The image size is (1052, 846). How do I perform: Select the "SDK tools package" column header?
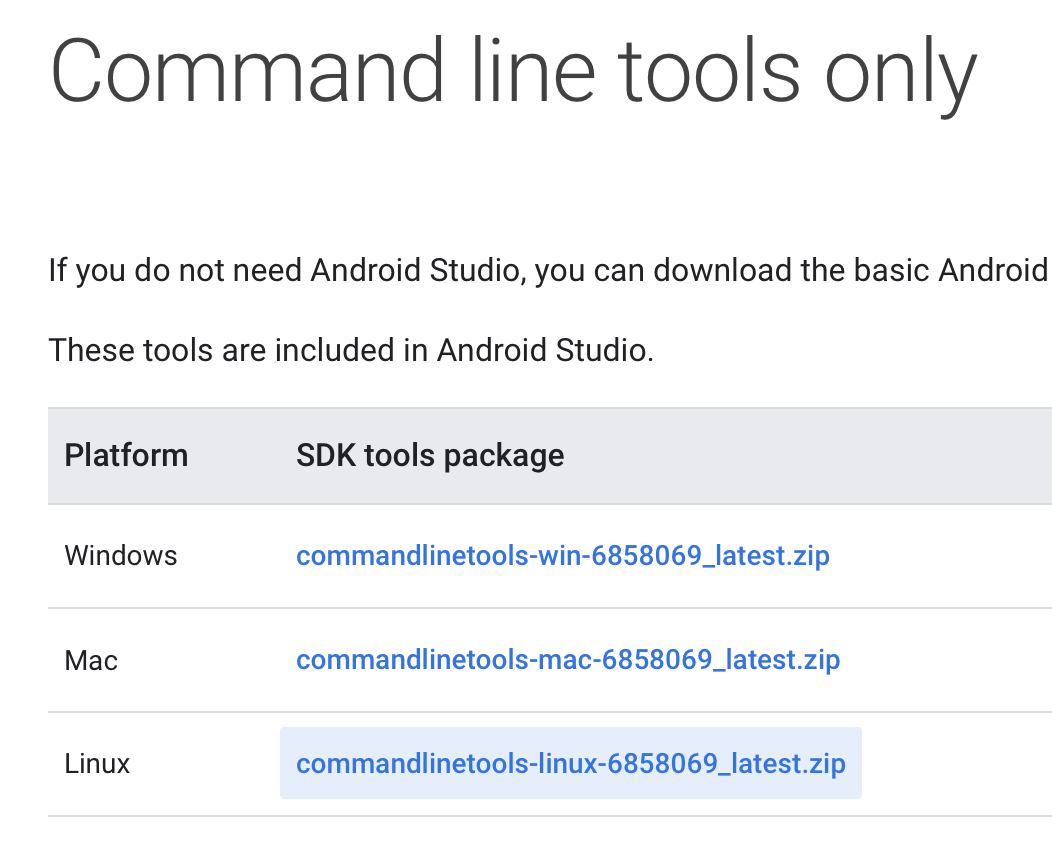click(430, 456)
